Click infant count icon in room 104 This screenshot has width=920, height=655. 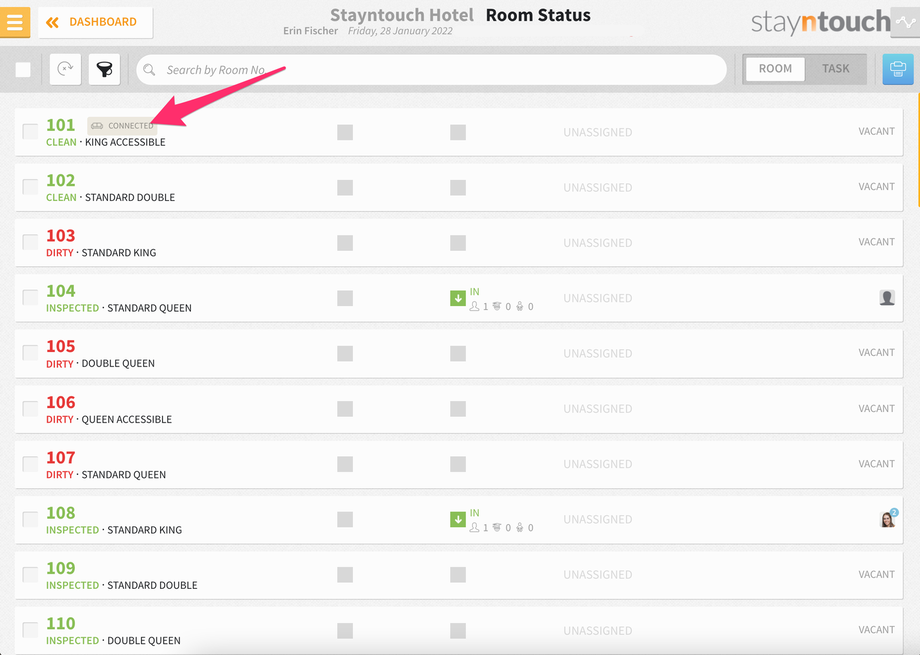click(519, 306)
